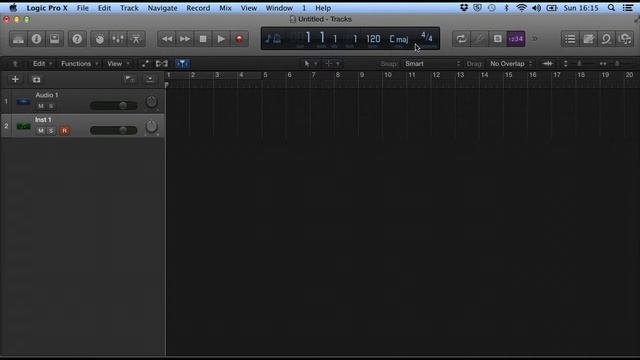Open the Edit dropdown in tracks area
640x360 pixels.
(x=42, y=64)
